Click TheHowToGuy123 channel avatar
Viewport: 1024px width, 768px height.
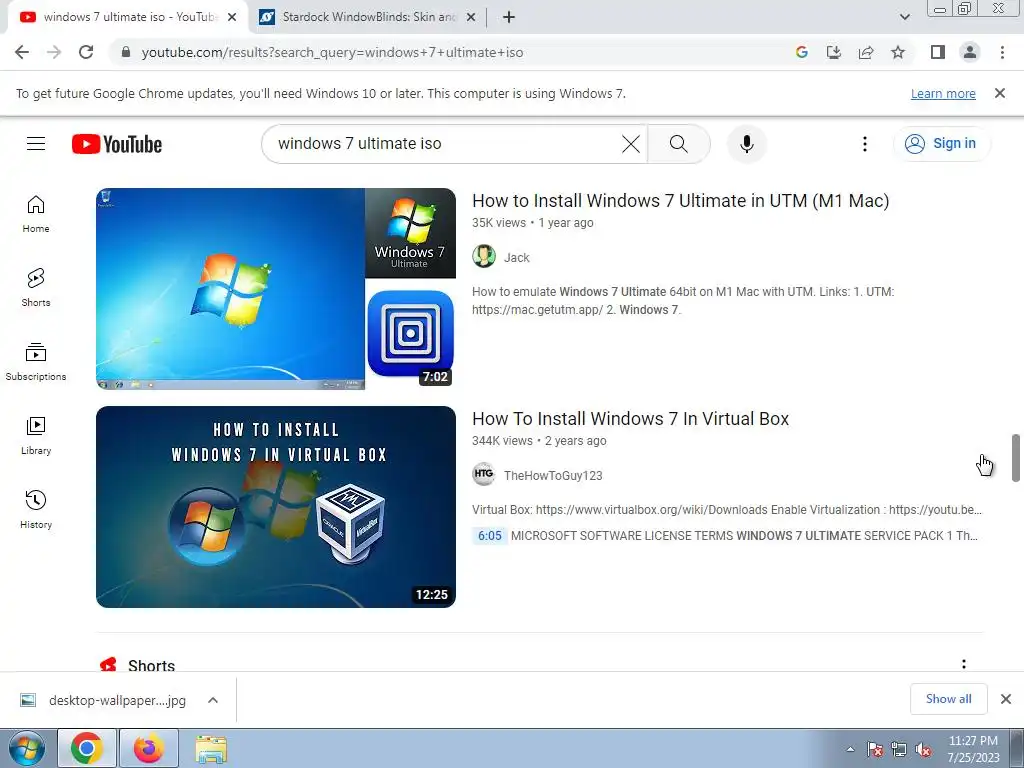[484, 474]
